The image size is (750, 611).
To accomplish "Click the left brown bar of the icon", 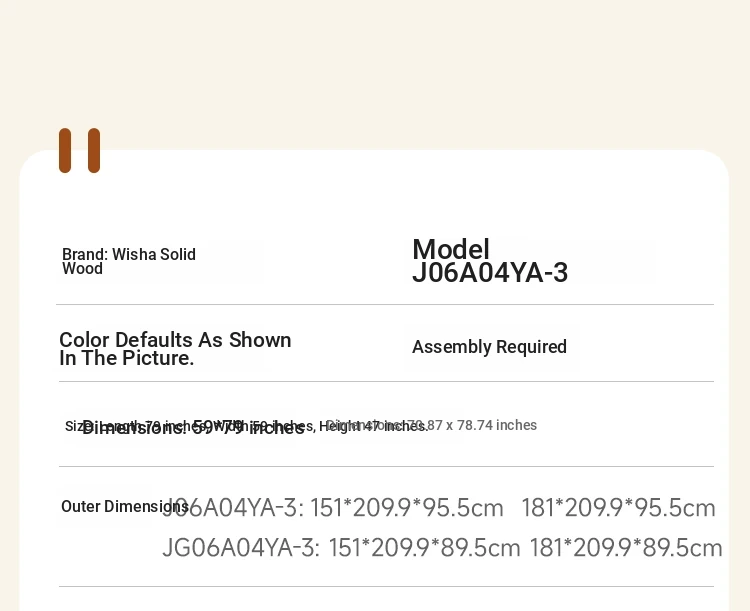I will click(65, 150).
